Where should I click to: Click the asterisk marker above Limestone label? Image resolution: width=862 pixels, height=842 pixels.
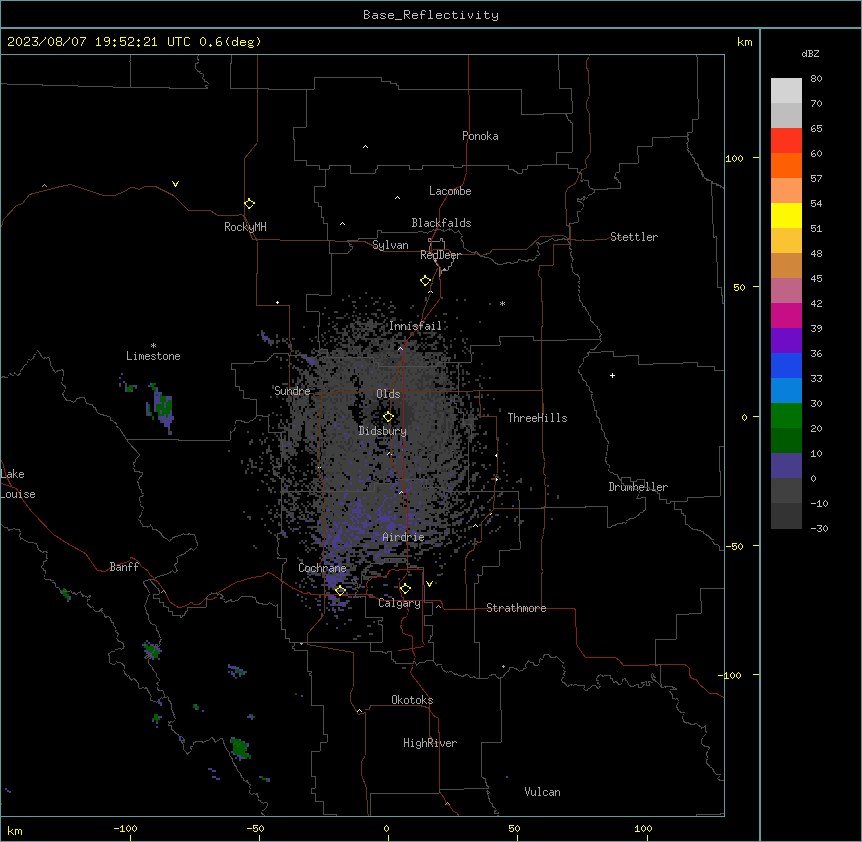tap(153, 346)
